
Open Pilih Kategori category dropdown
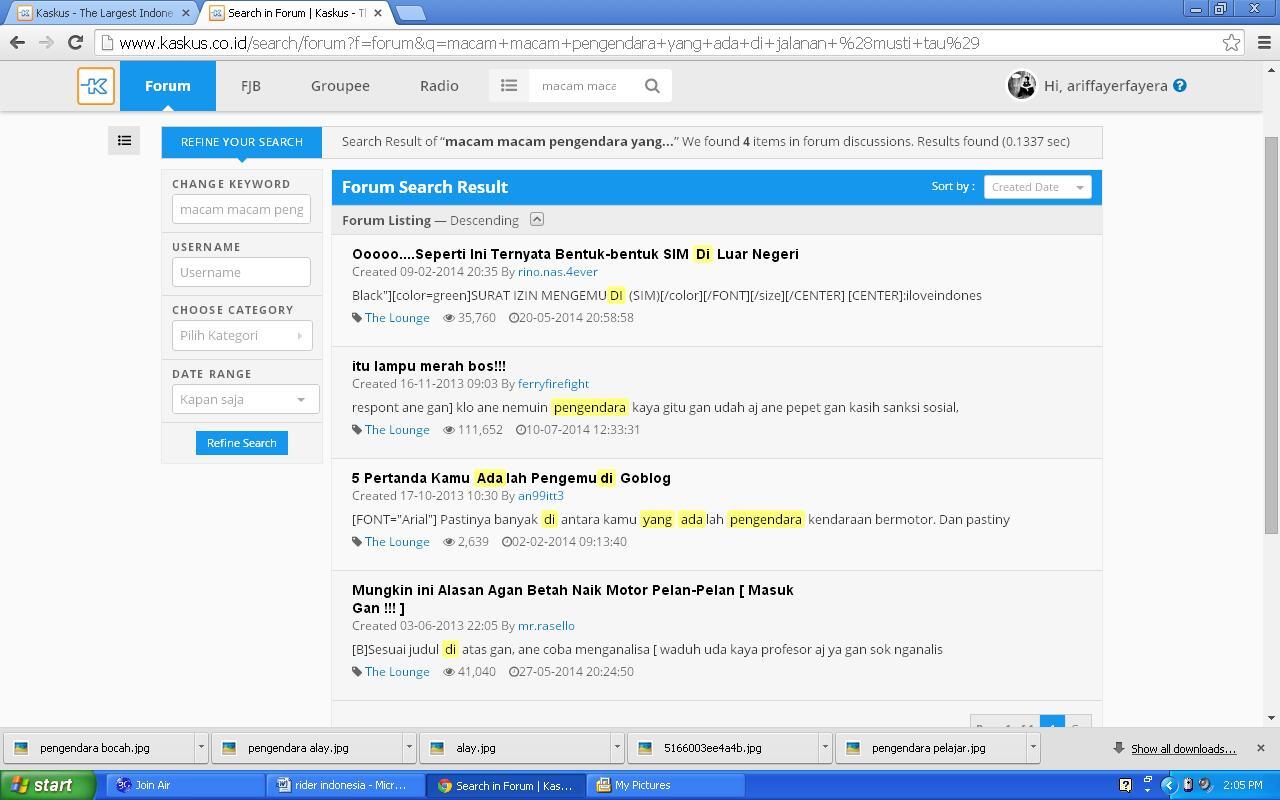coord(242,335)
